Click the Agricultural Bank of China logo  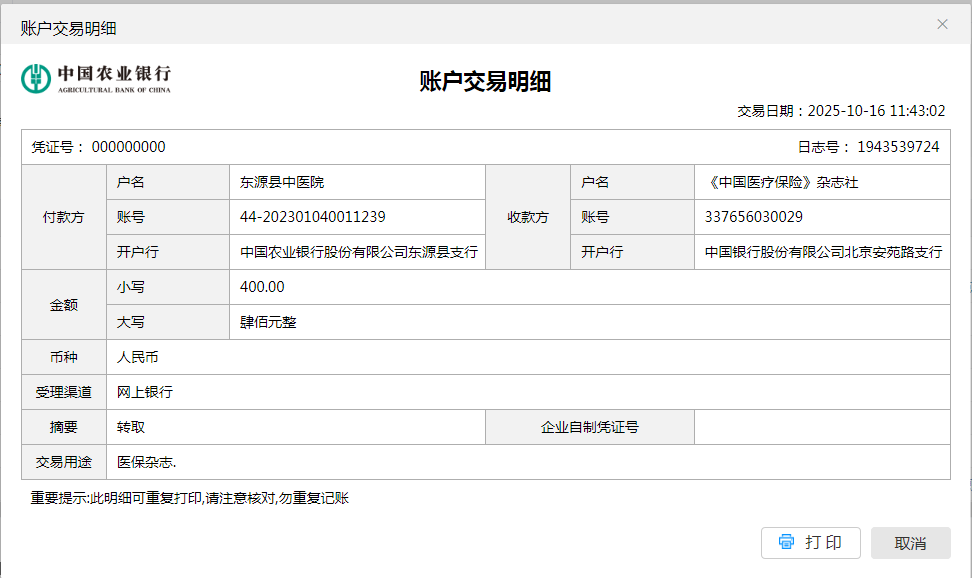click(x=96, y=78)
